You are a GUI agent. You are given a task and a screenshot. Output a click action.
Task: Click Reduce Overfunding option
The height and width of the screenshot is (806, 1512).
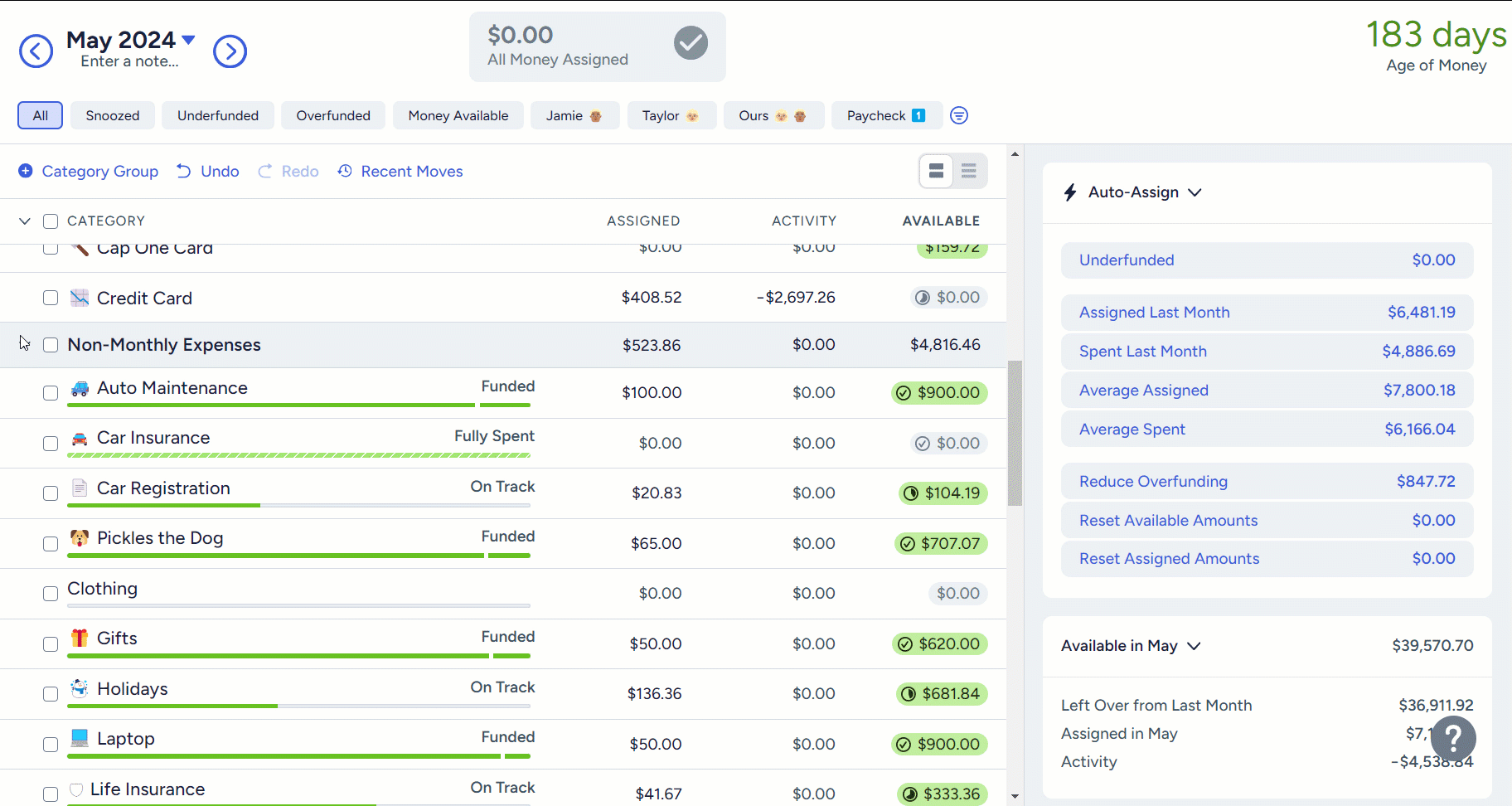pyautogui.click(x=1267, y=482)
